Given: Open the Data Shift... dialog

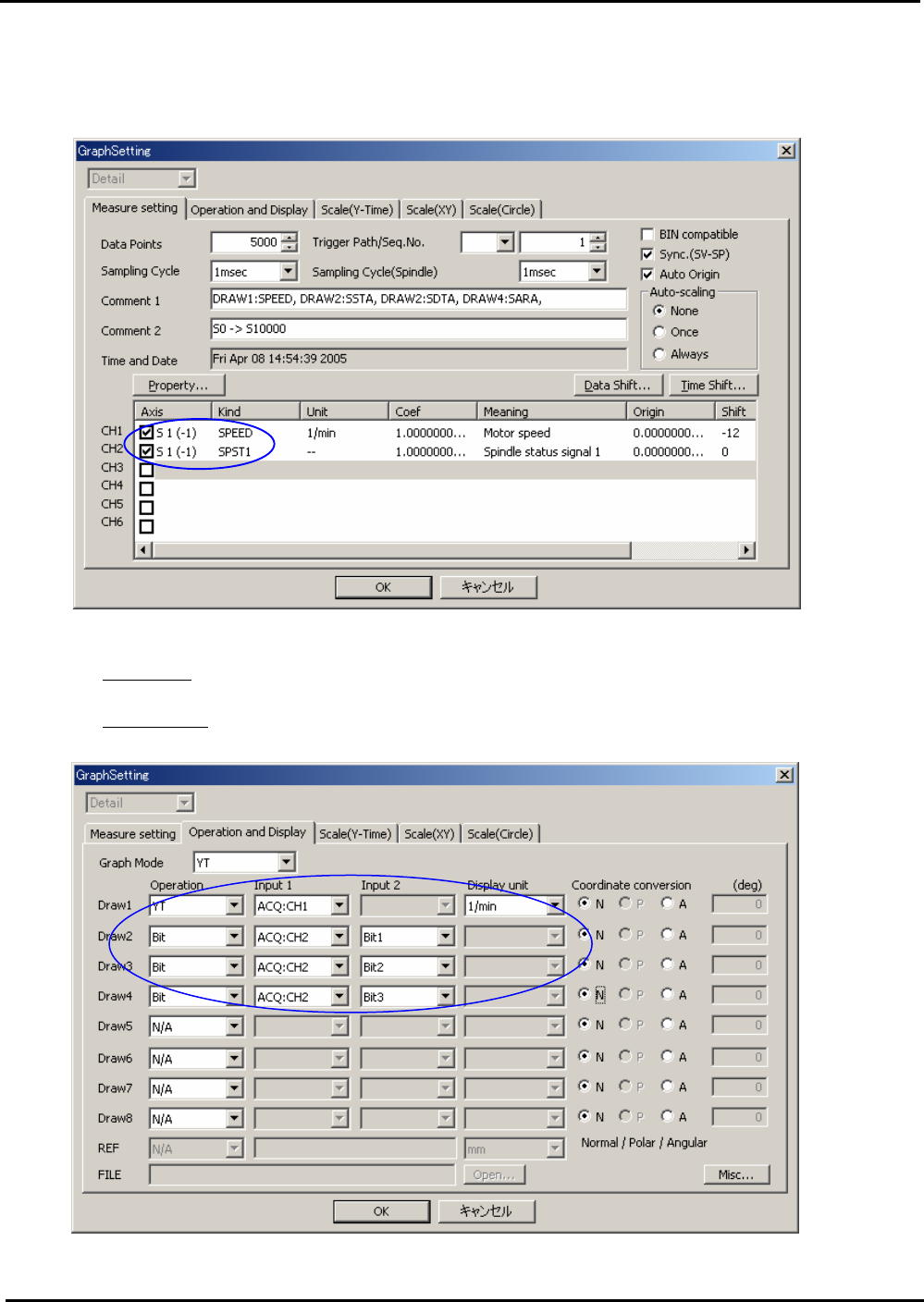Looking at the screenshot, I should (x=617, y=386).
